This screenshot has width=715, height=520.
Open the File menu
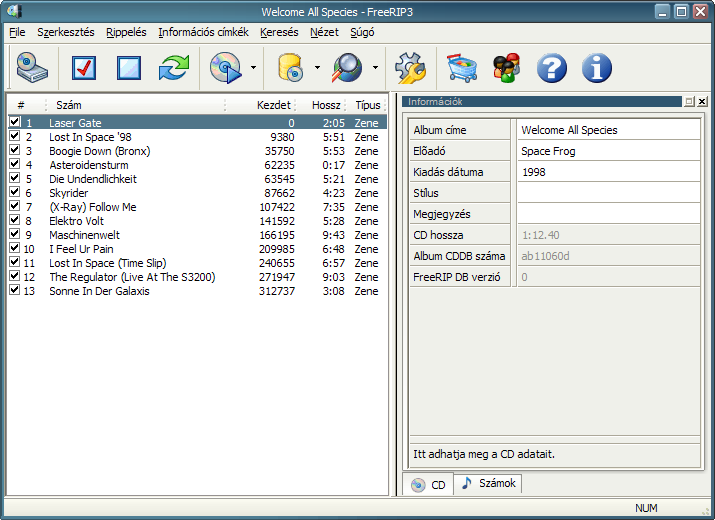17,32
